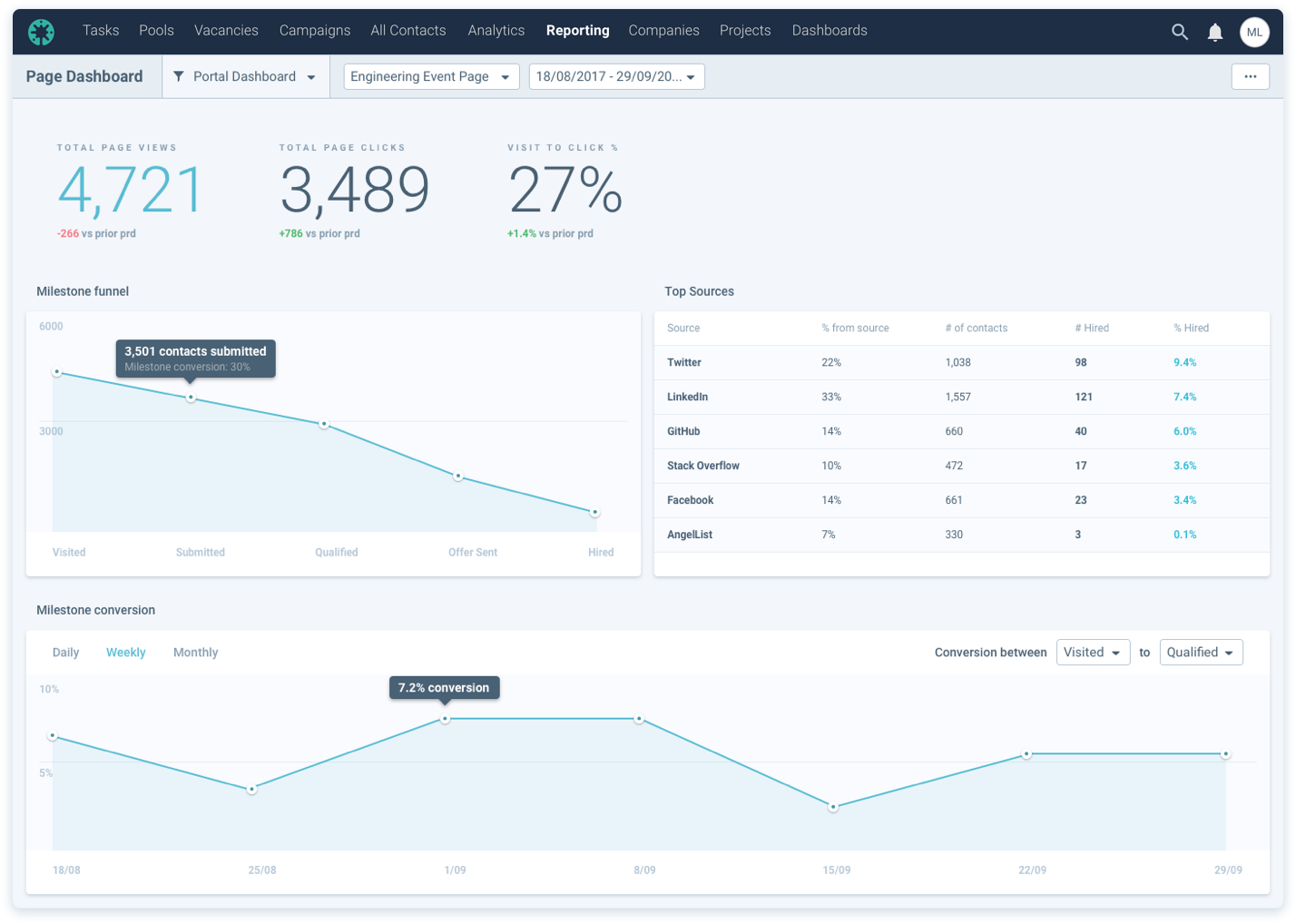Open the date range picker dropdown
The image size is (1296, 924).
tap(616, 76)
